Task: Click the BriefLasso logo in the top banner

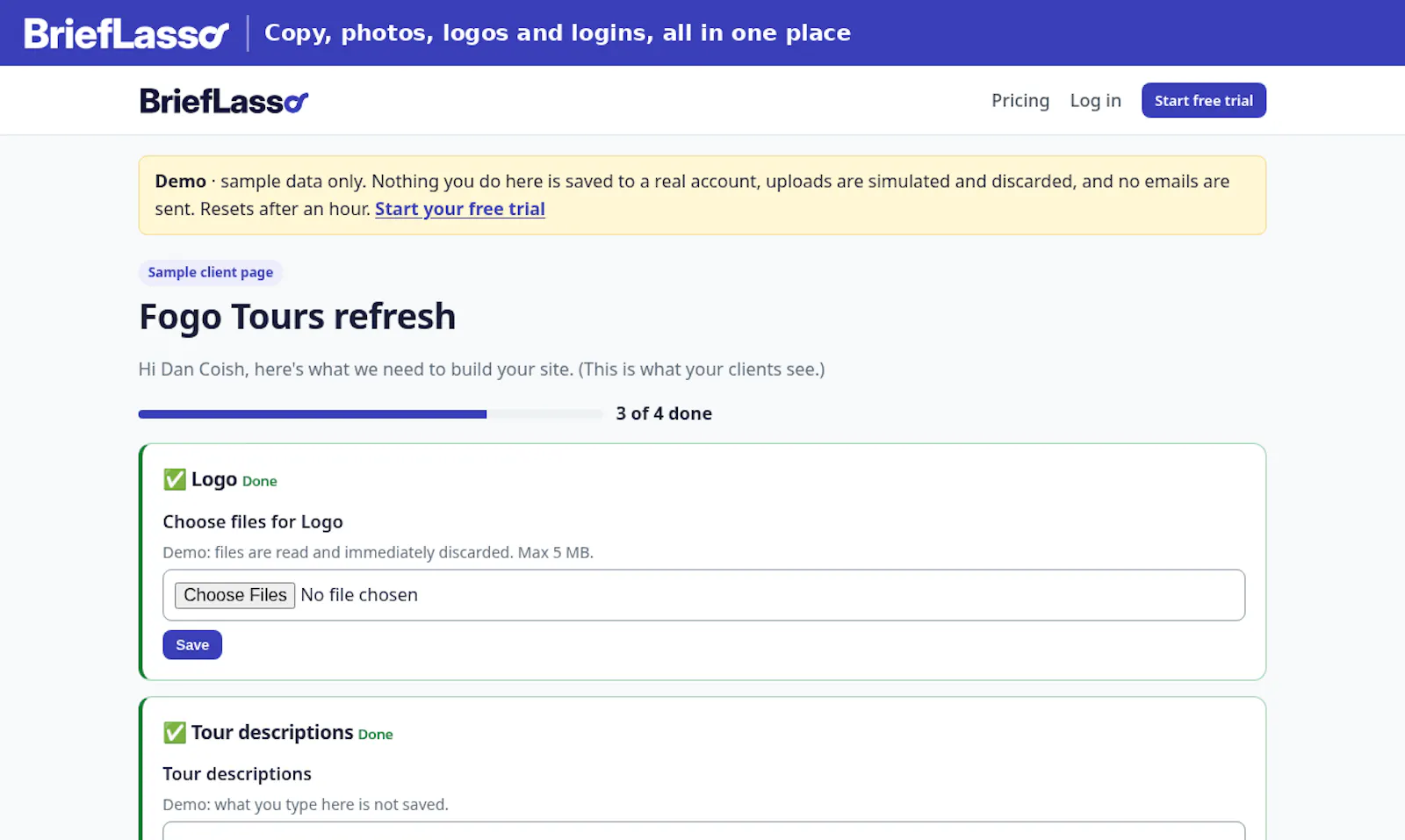Action: pos(126,33)
